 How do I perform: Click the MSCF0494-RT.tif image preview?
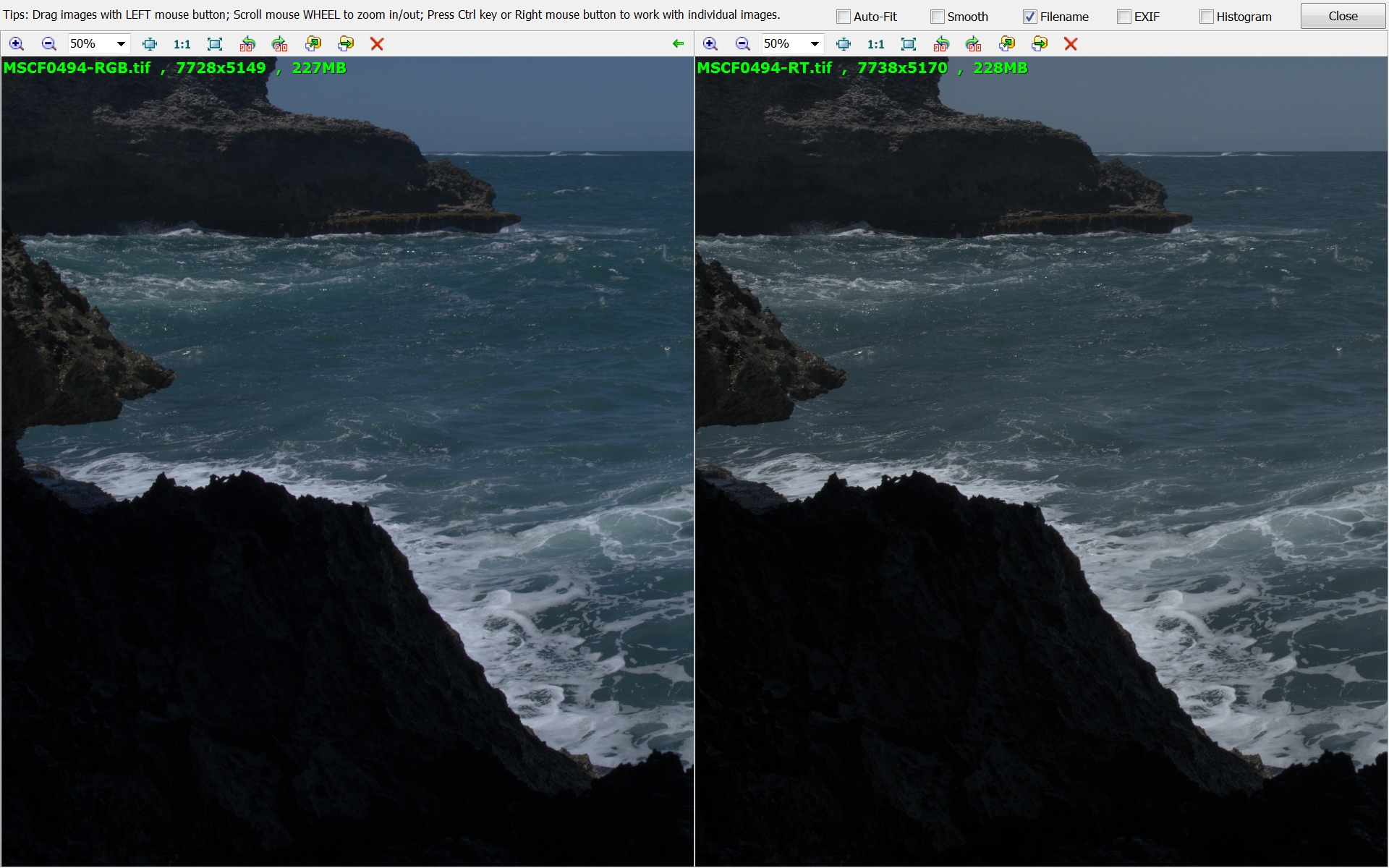point(1041,463)
